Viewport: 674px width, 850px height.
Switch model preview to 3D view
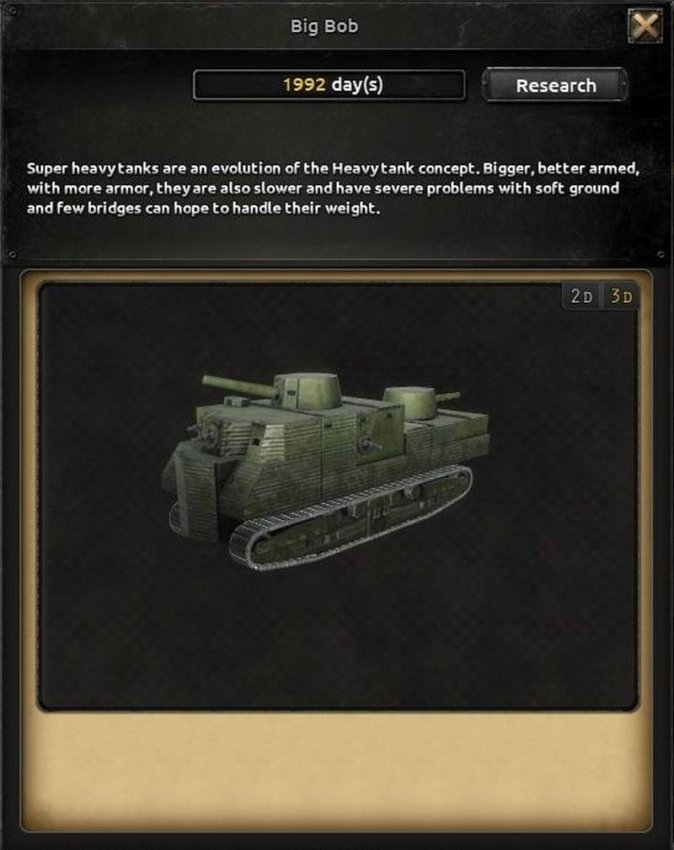click(621, 296)
